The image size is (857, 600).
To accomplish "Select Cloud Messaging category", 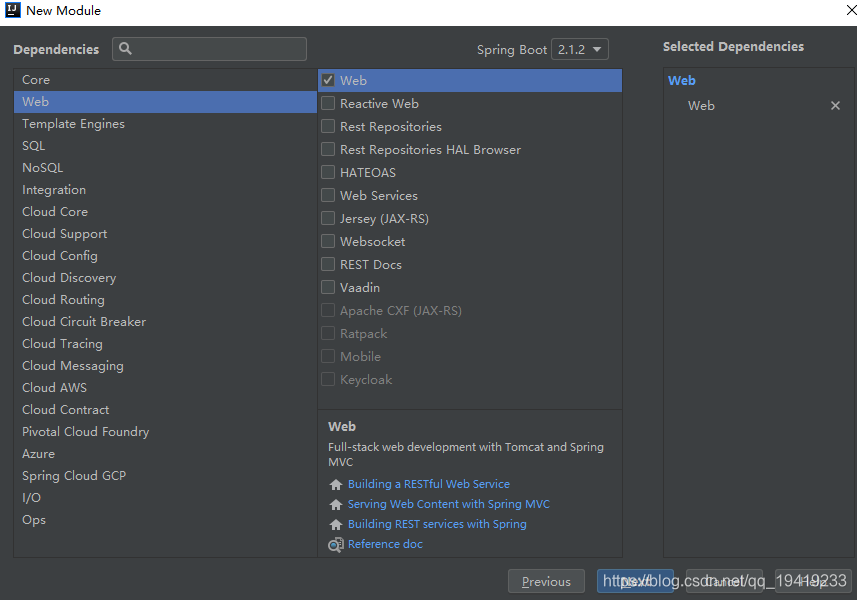I will [165, 366].
